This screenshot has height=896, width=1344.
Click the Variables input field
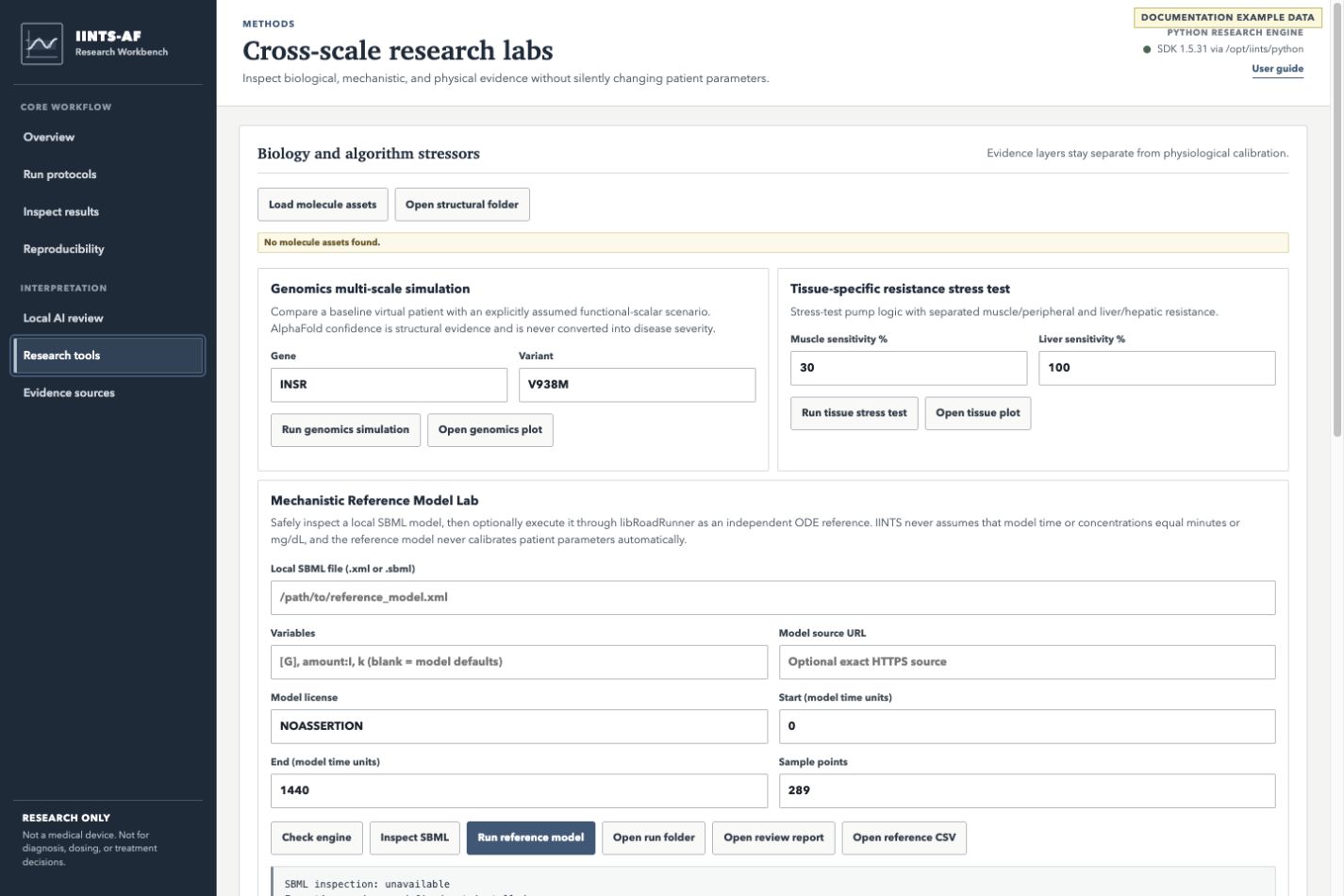[x=519, y=662]
